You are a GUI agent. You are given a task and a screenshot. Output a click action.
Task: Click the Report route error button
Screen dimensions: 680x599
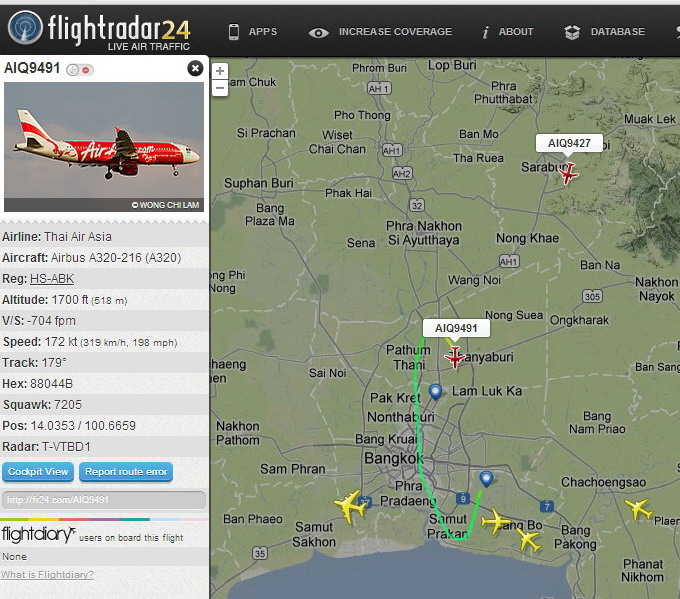click(126, 472)
